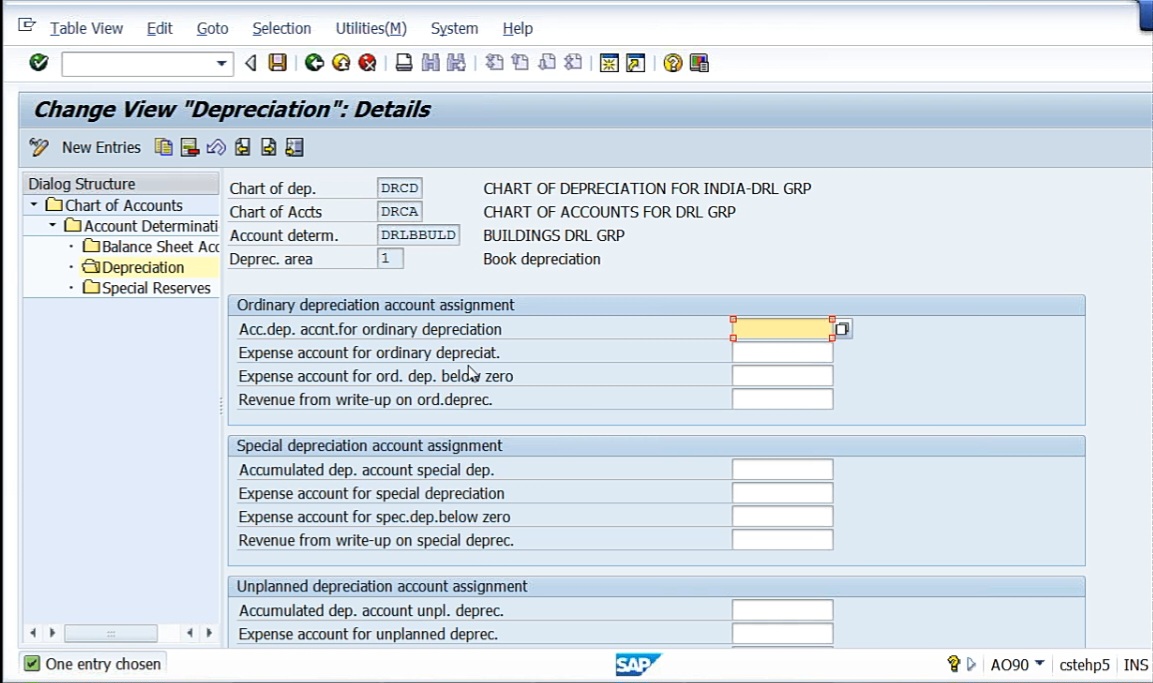Click the Customize Local Layout icon
The height and width of the screenshot is (683, 1153).
[x=699, y=63]
